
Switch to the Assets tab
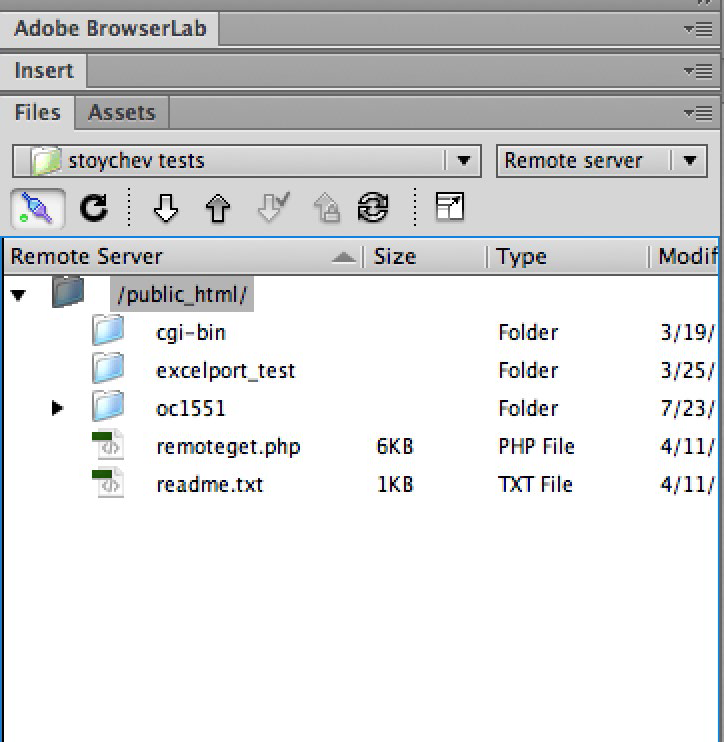point(122,113)
